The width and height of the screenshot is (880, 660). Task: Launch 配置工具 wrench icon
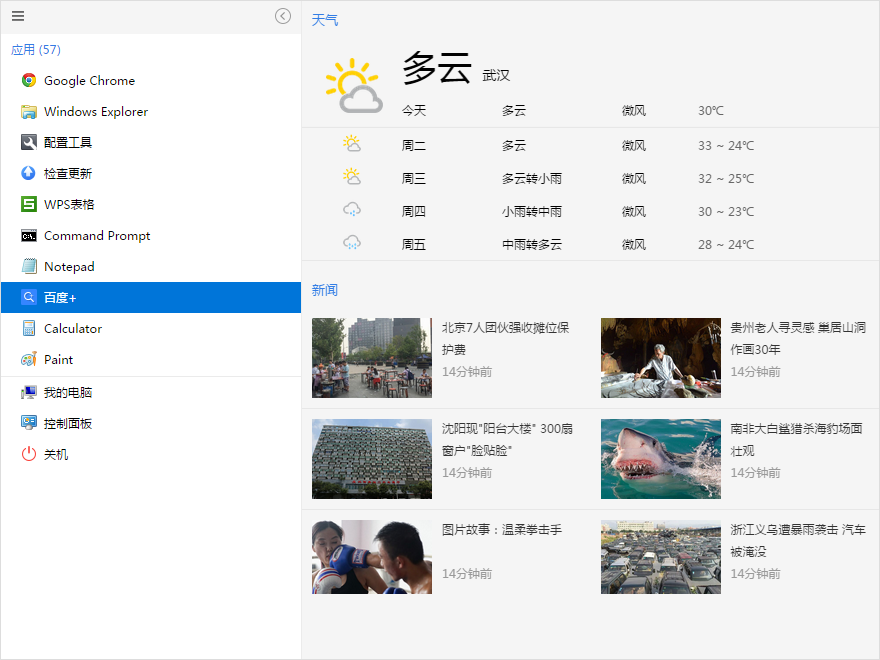click(29, 143)
